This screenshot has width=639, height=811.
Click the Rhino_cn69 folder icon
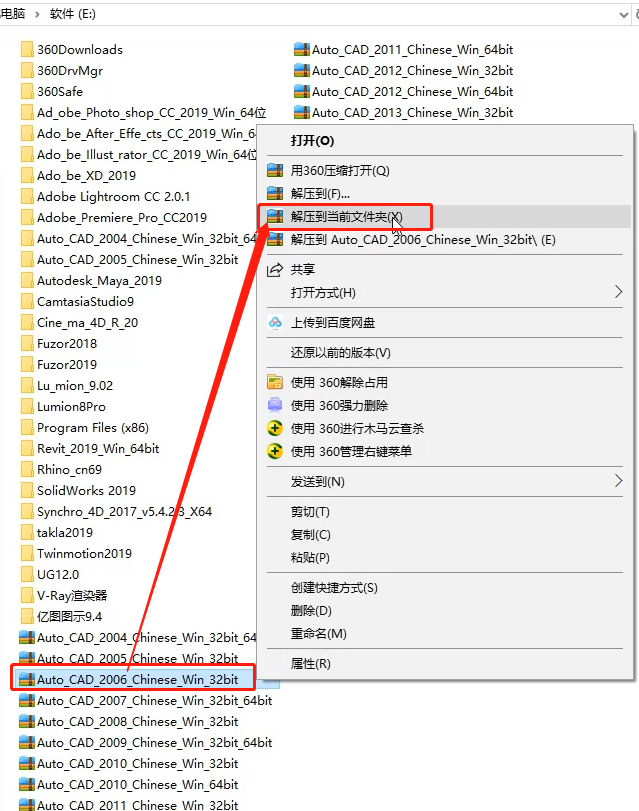click(27, 470)
